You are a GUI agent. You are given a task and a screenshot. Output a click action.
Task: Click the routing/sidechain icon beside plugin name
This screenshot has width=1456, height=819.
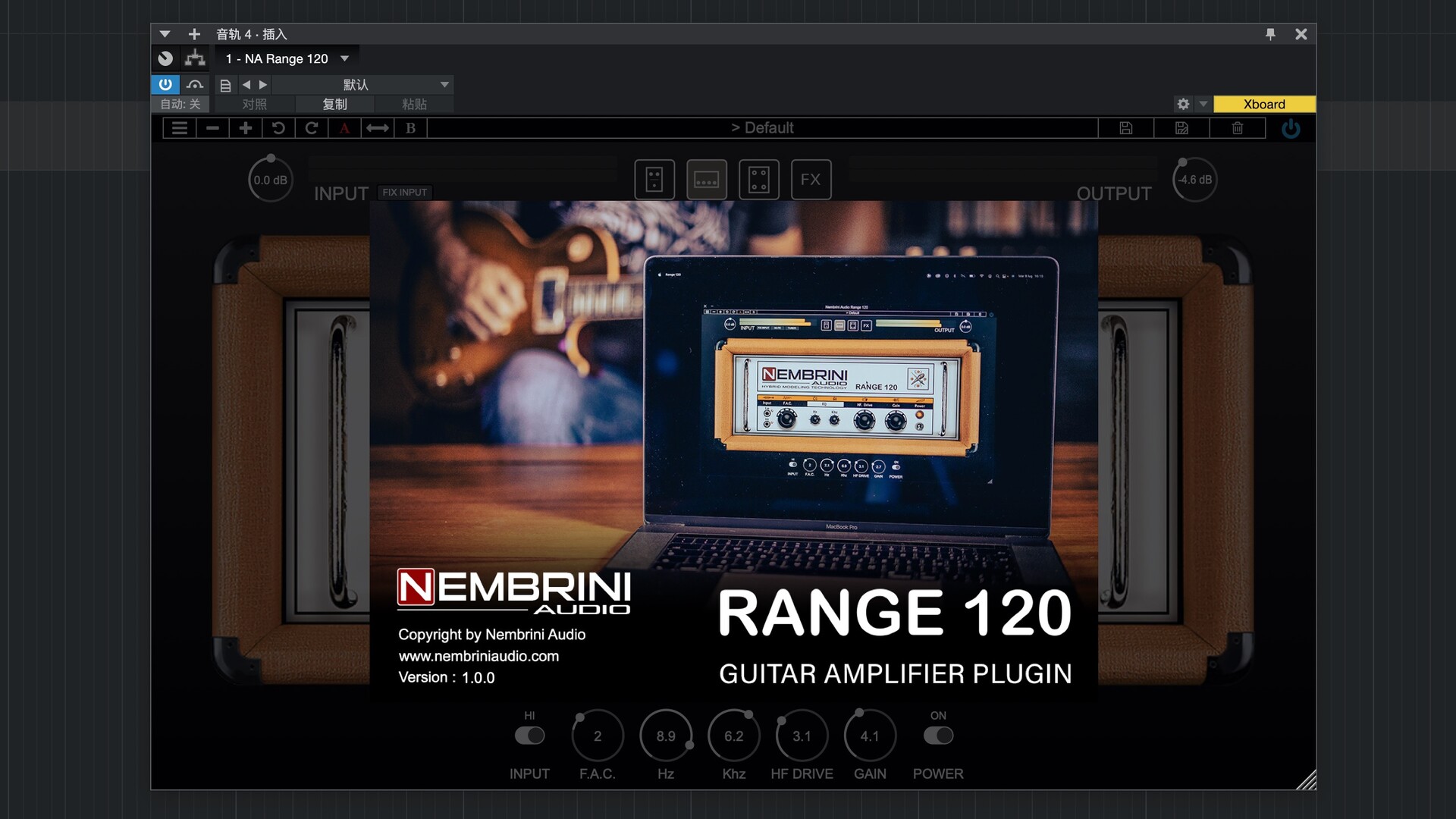click(x=195, y=58)
